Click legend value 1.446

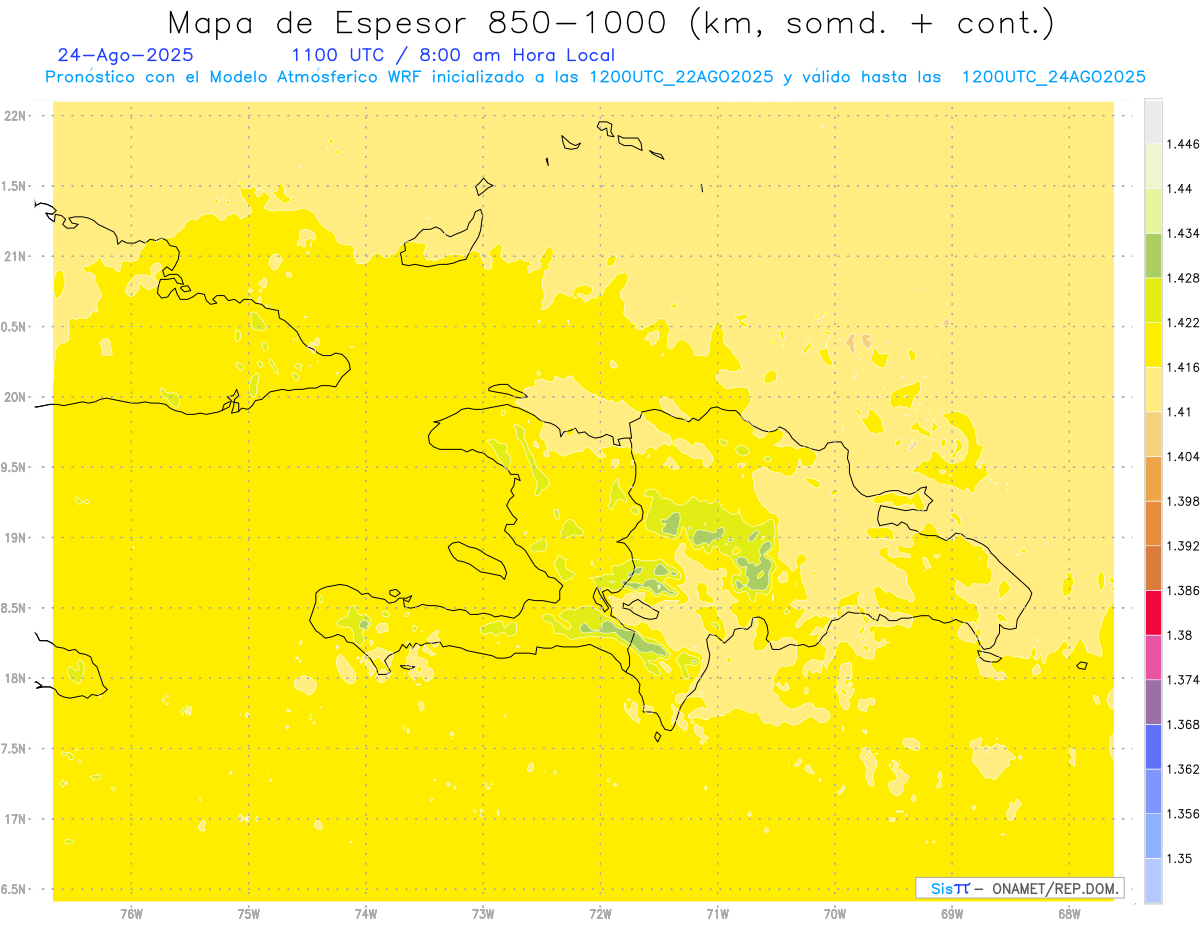[x=1183, y=144]
